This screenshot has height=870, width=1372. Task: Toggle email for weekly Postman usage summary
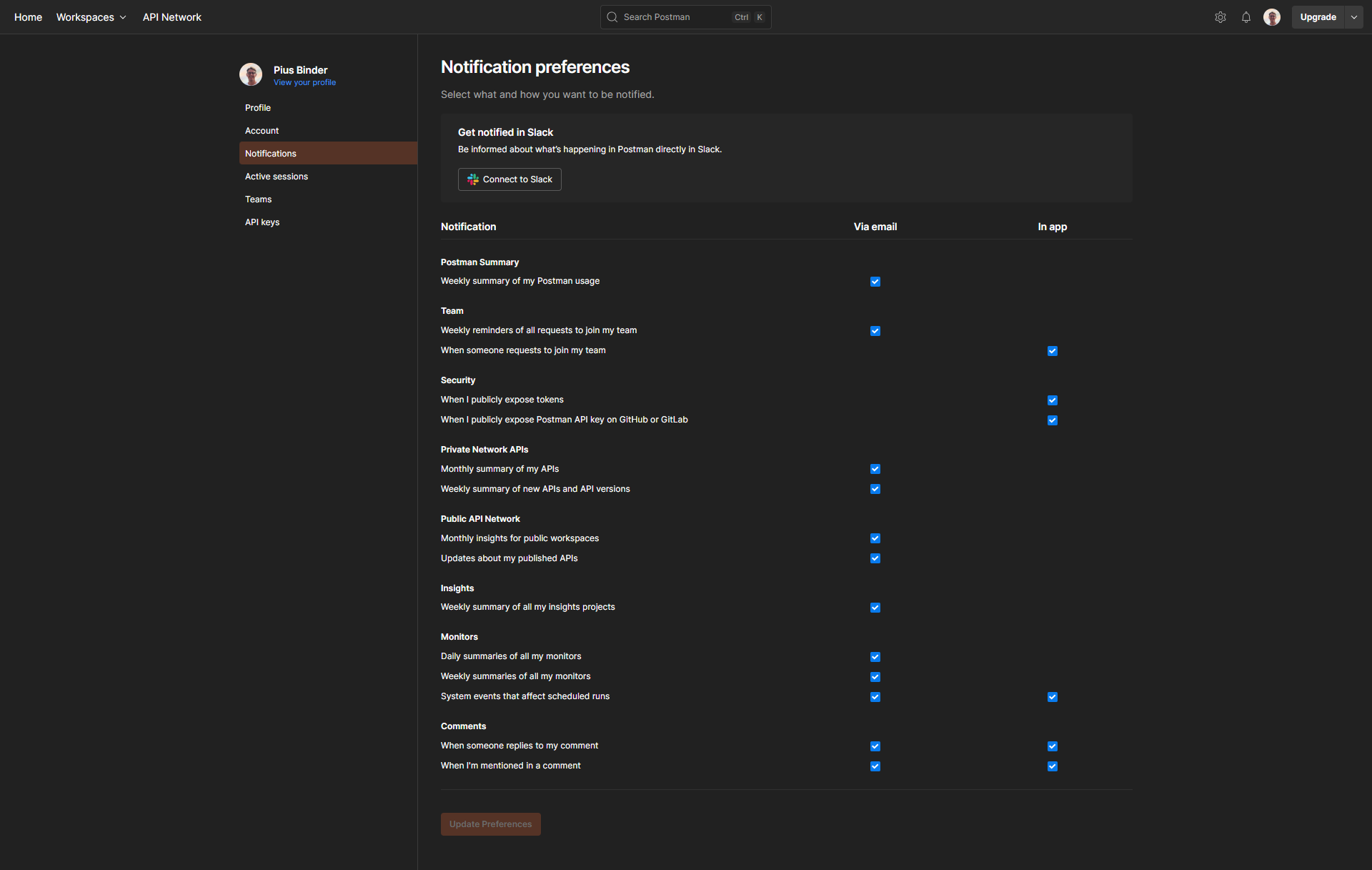pos(875,282)
